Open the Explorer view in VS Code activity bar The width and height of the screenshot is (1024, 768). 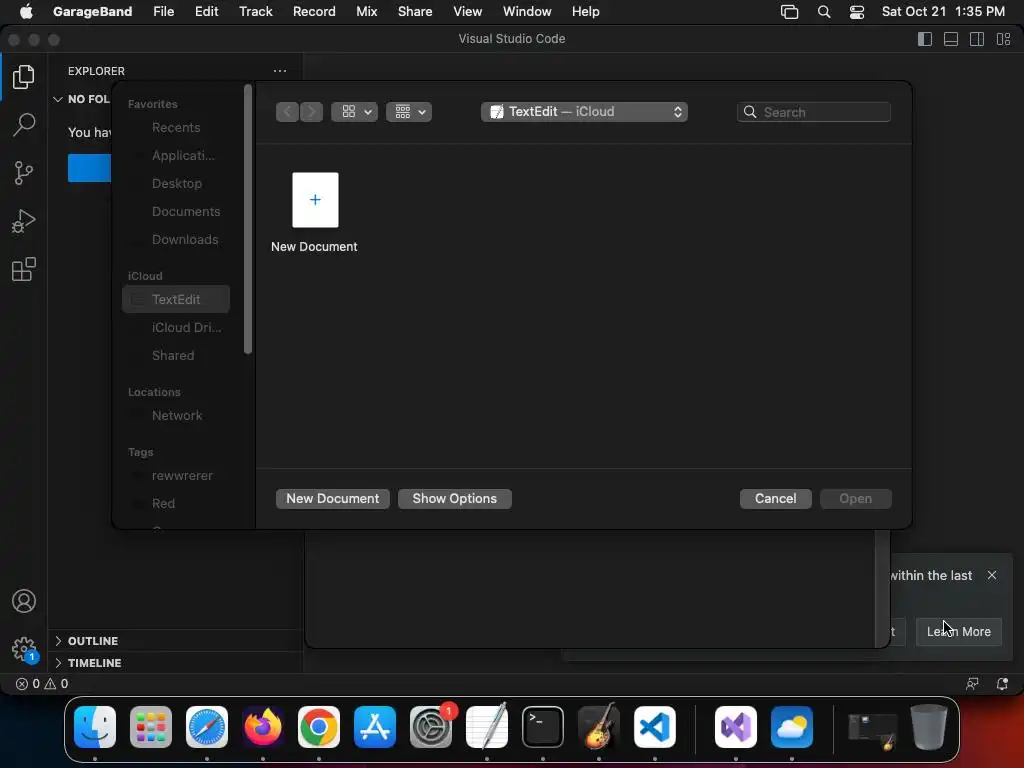pyautogui.click(x=24, y=77)
